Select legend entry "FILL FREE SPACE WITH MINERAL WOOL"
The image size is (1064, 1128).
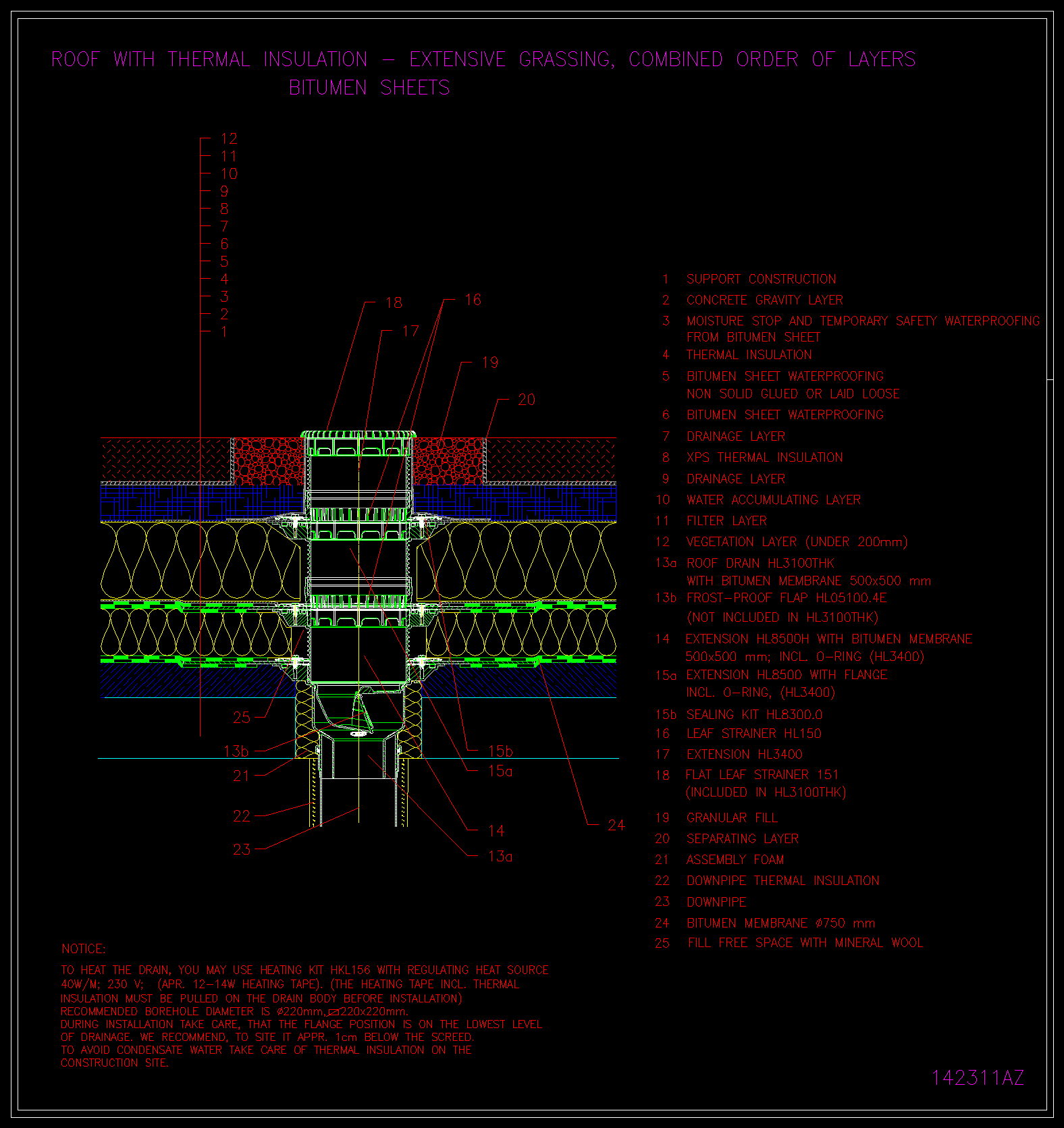[x=805, y=942]
